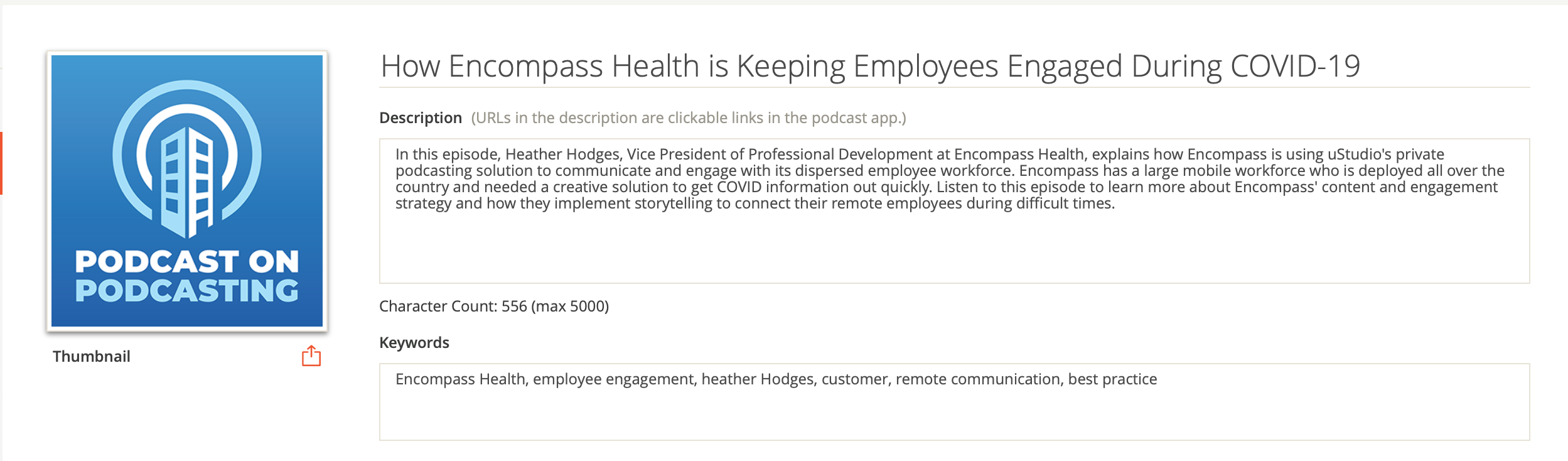Click the building logo in the thumbnail
The height and width of the screenshot is (461, 1568).
(187, 181)
